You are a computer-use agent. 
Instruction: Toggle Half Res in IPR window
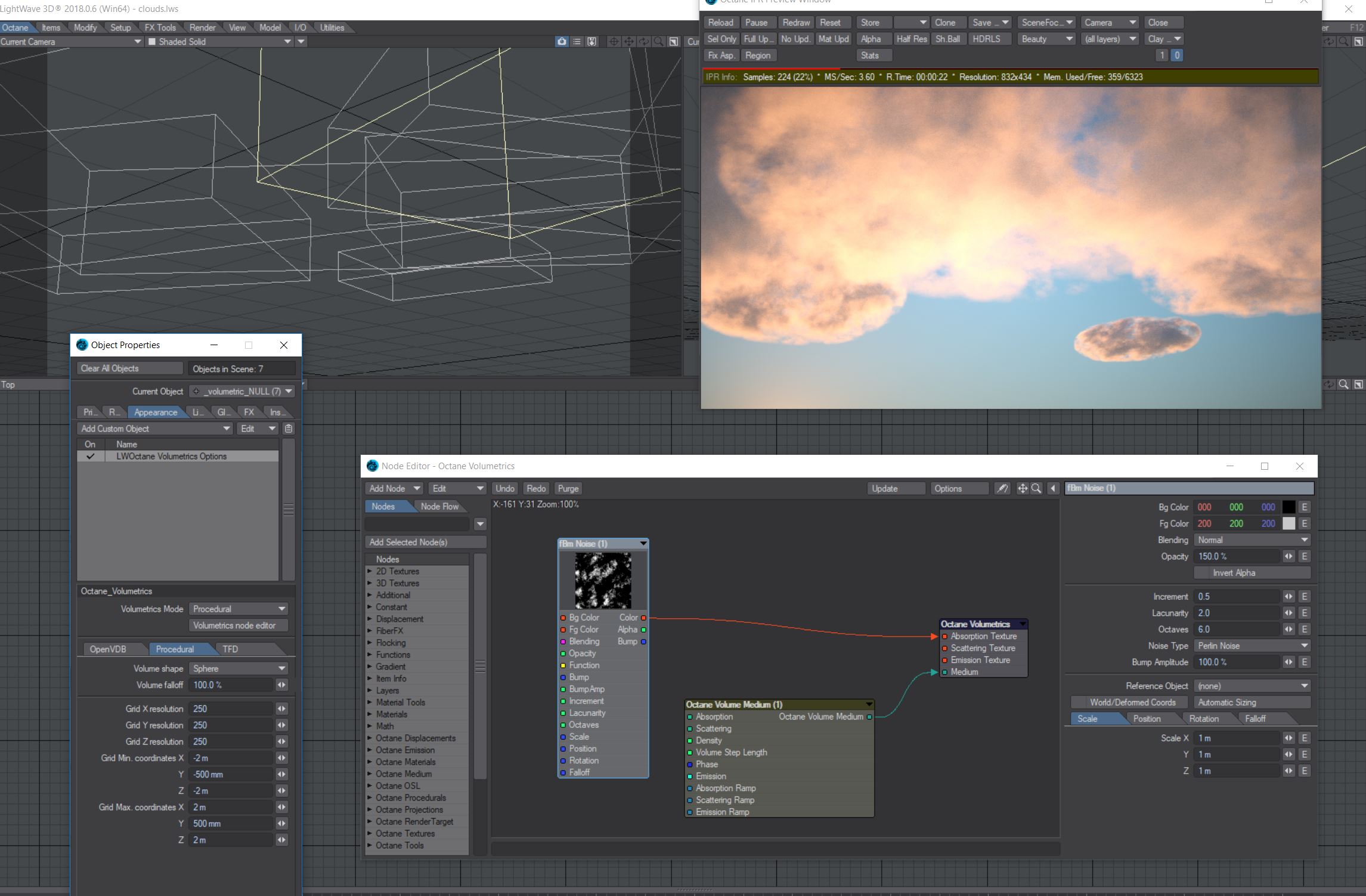pos(911,39)
